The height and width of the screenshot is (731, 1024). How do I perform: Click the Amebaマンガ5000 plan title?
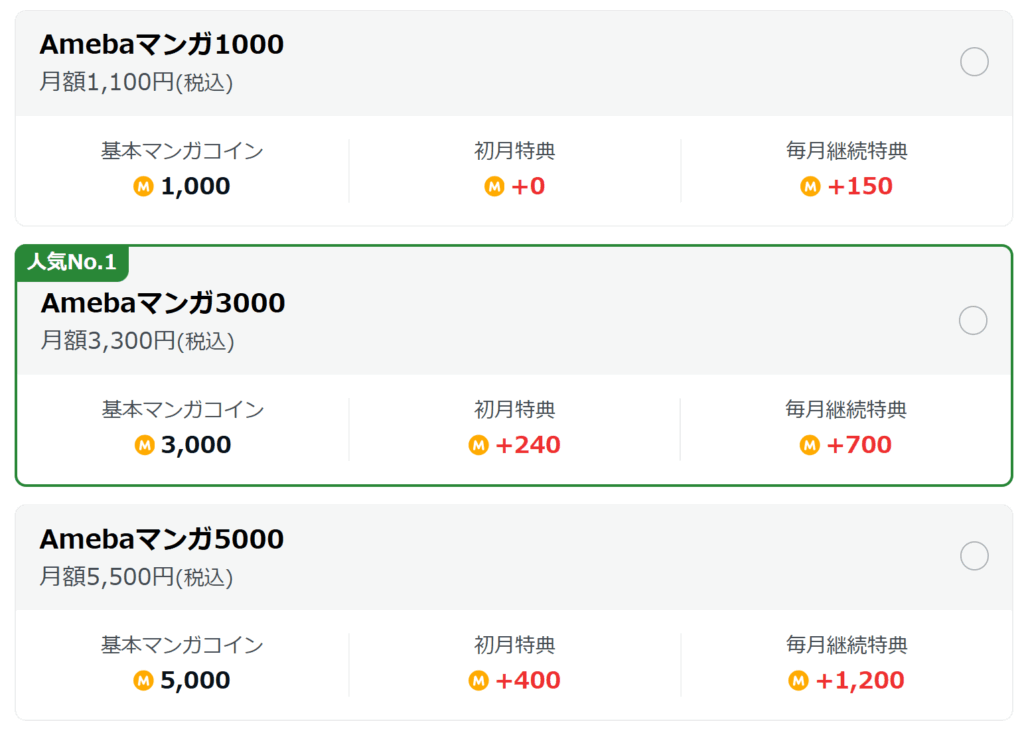(x=161, y=539)
